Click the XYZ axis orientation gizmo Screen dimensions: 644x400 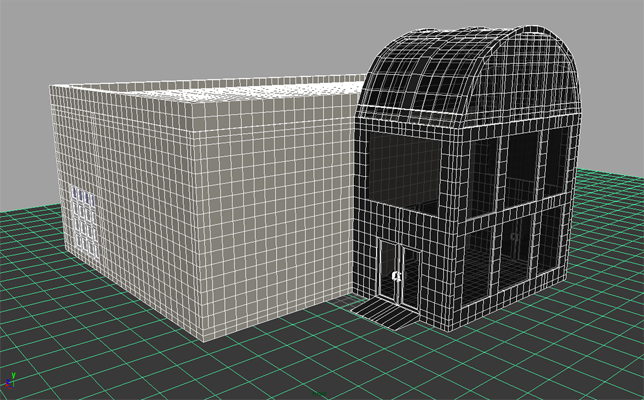[x=10, y=381]
